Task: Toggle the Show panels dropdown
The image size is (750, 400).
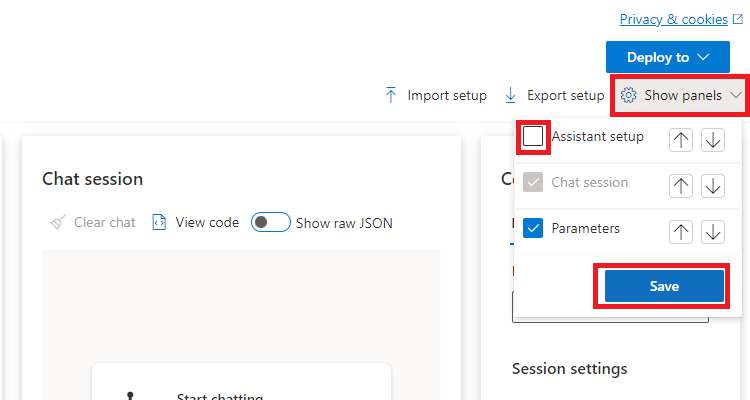Action: [681, 95]
